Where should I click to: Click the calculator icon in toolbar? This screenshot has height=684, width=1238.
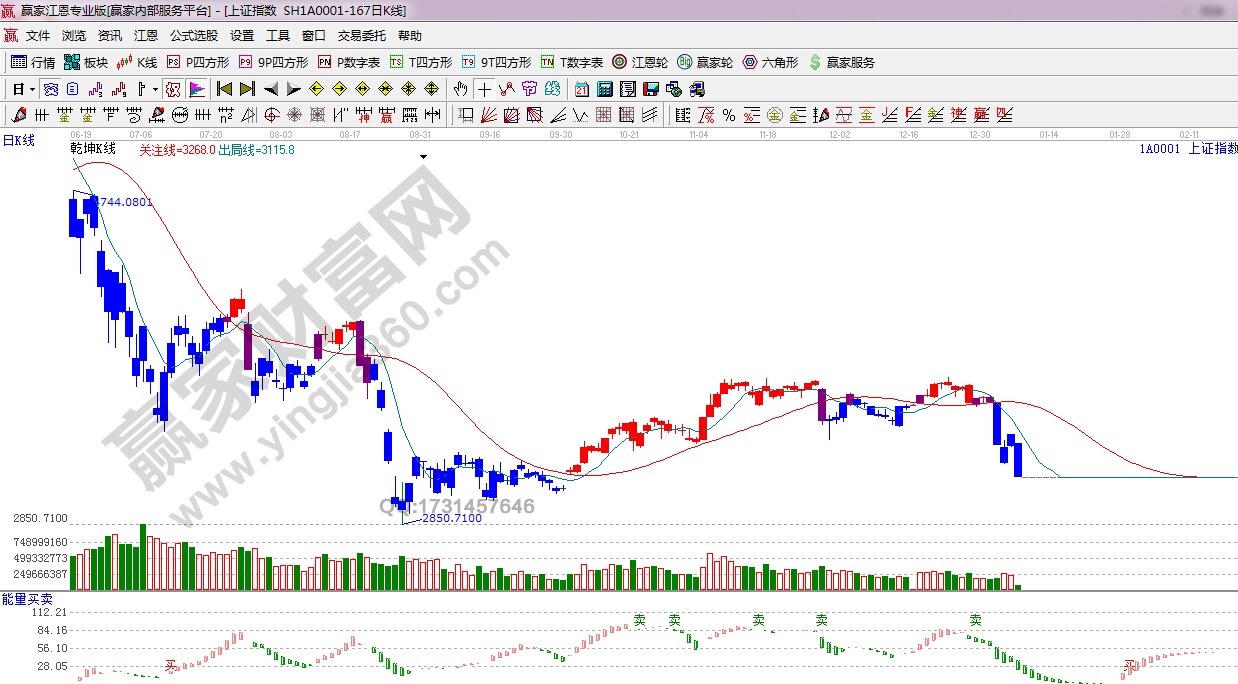[605, 89]
